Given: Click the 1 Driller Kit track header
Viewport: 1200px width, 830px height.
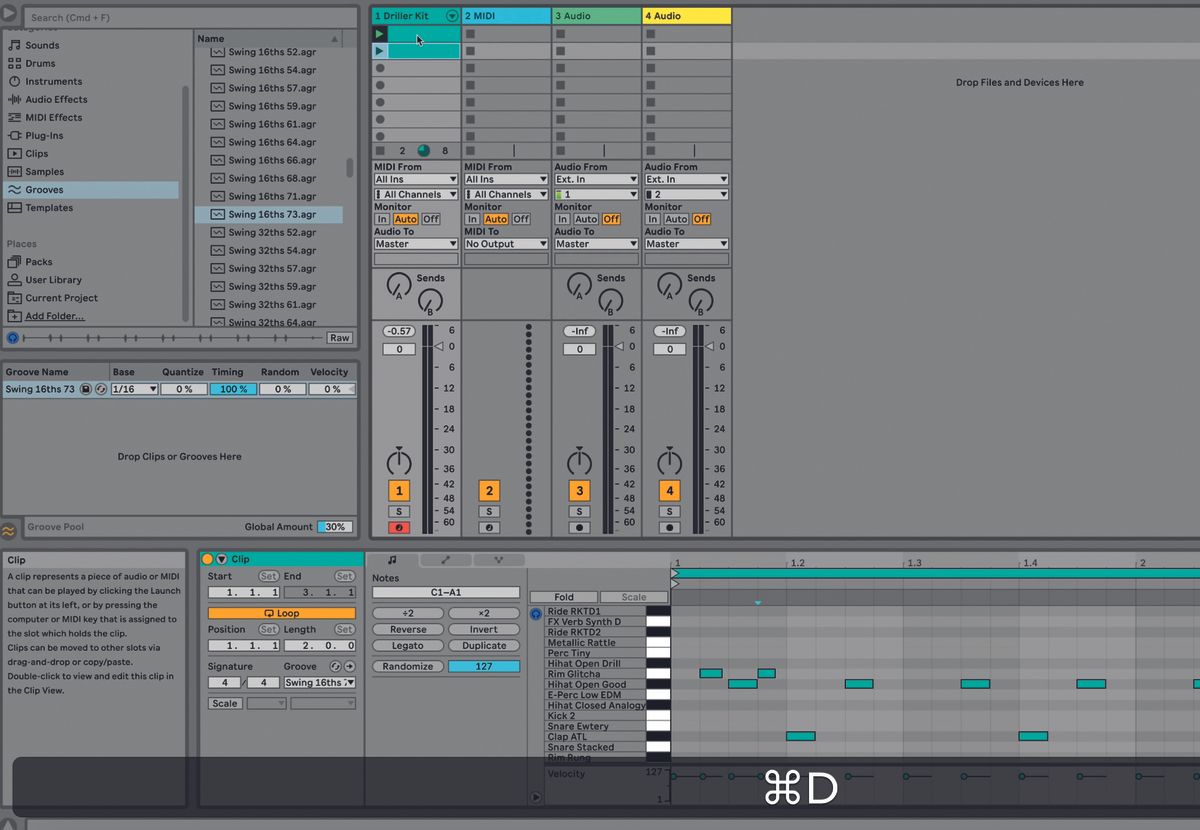Looking at the screenshot, I should coord(410,16).
